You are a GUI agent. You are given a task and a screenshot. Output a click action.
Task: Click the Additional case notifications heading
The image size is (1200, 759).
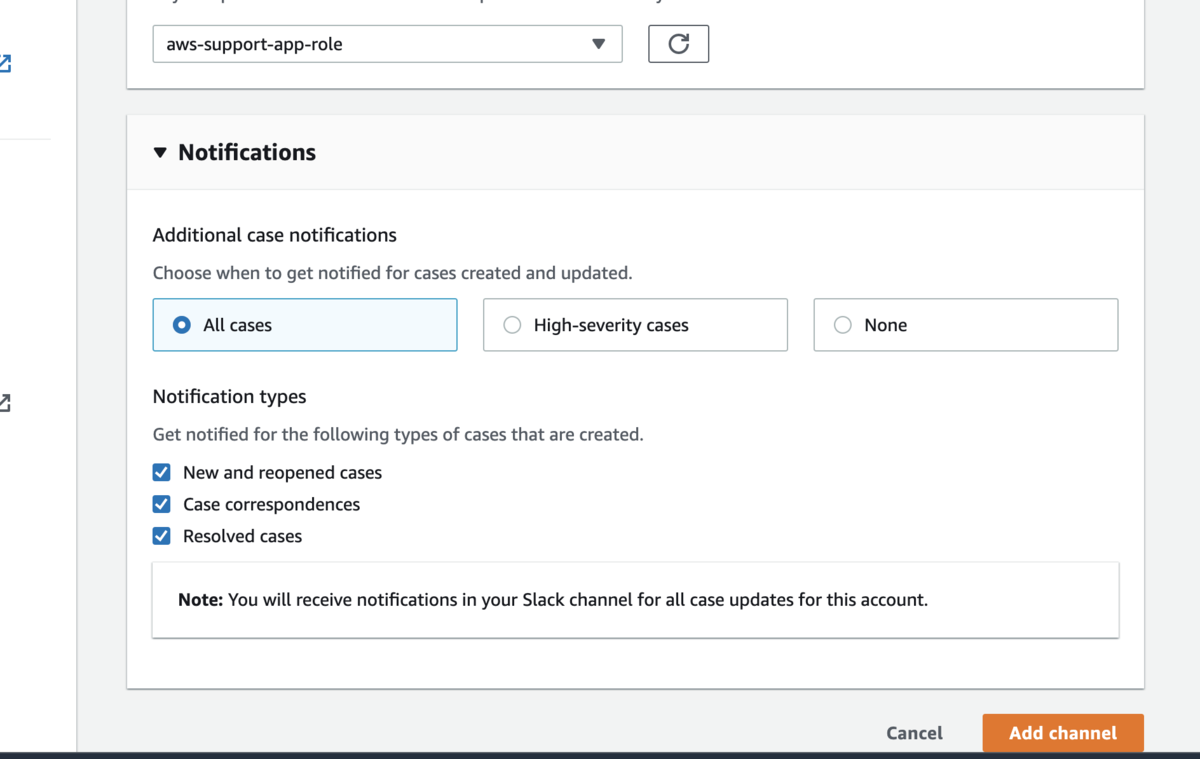point(274,235)
